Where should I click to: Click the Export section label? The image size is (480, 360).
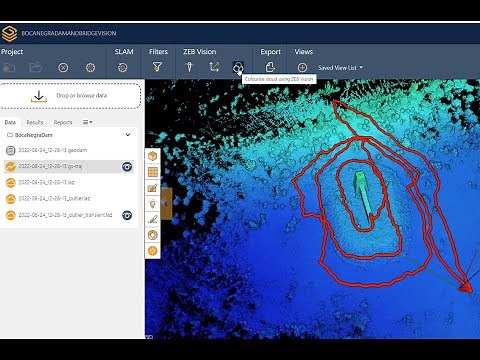coord(270,52)
